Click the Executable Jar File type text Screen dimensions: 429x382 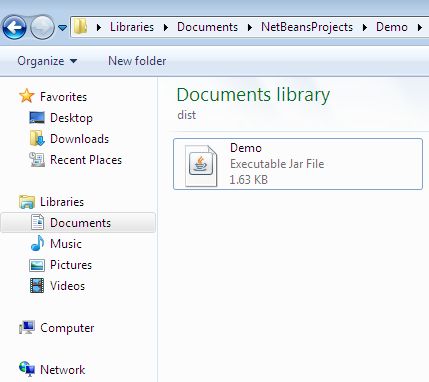(x=277, y=164)
